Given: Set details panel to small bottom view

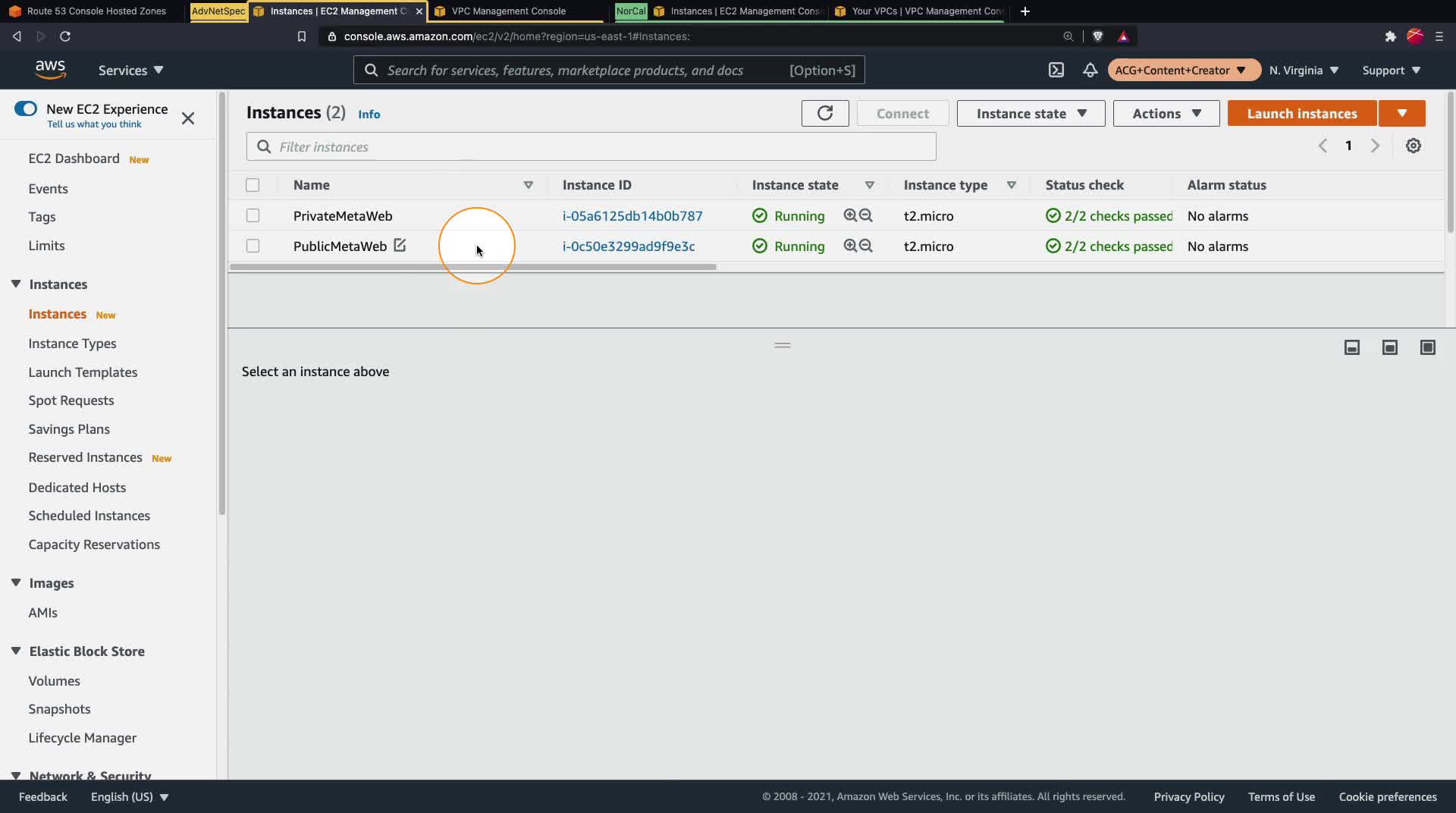Looking at the screenshot, I should coord(1352,347).
